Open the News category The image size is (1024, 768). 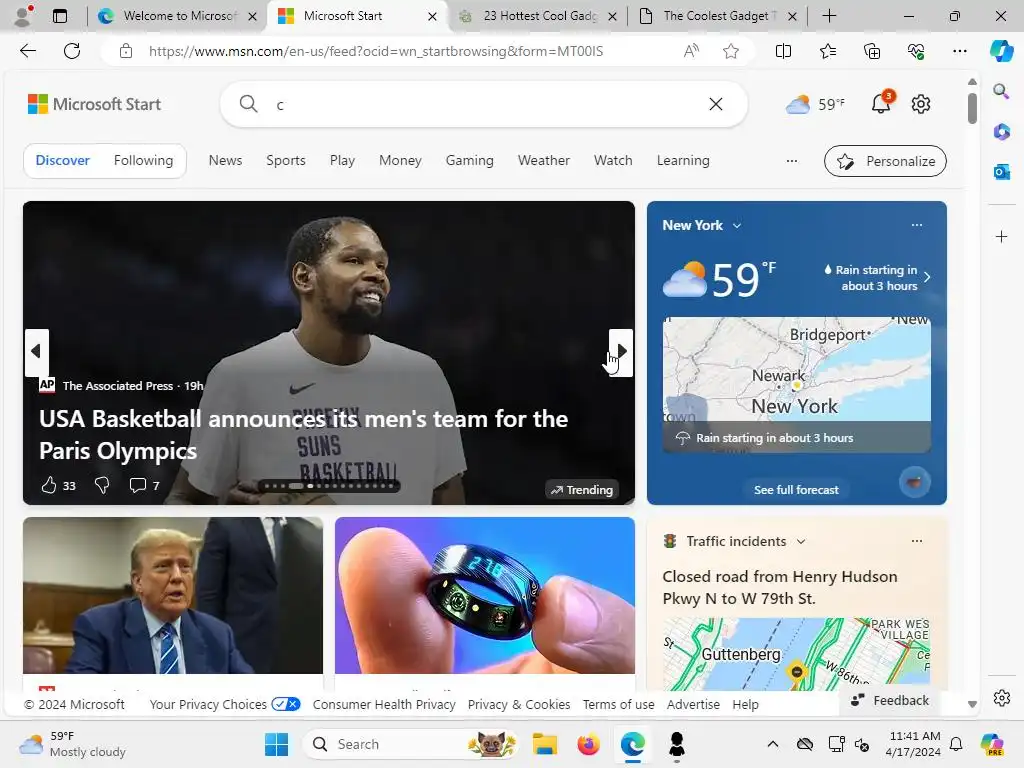[225, 161]
